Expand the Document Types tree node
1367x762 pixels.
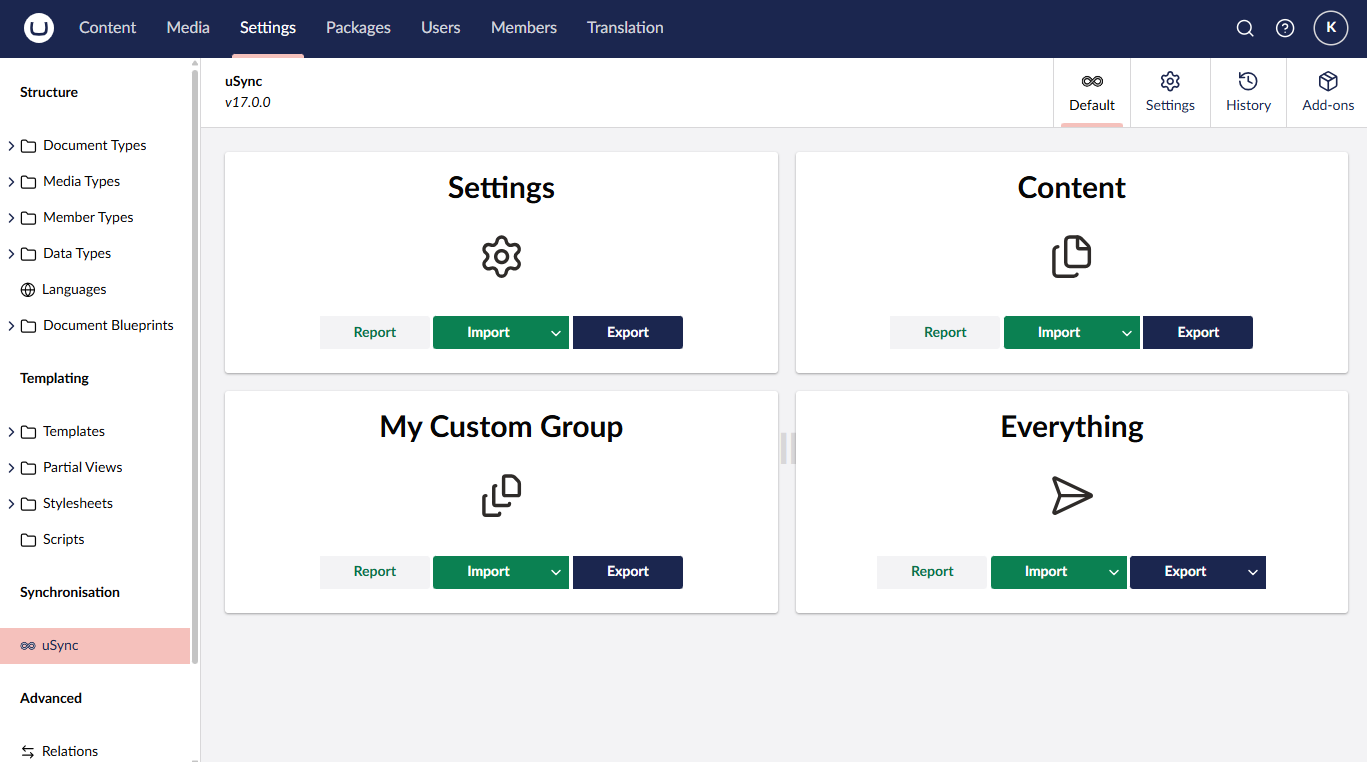(11, 146)
